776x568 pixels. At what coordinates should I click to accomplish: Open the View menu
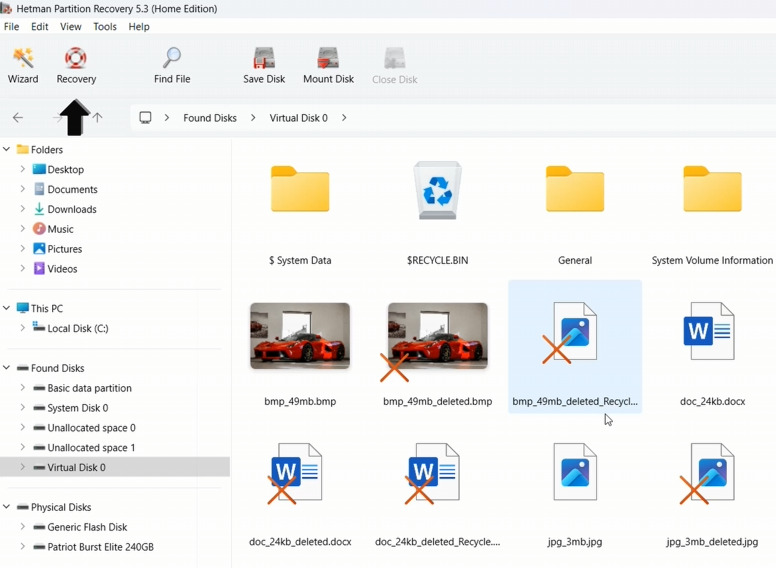point(71,27)
